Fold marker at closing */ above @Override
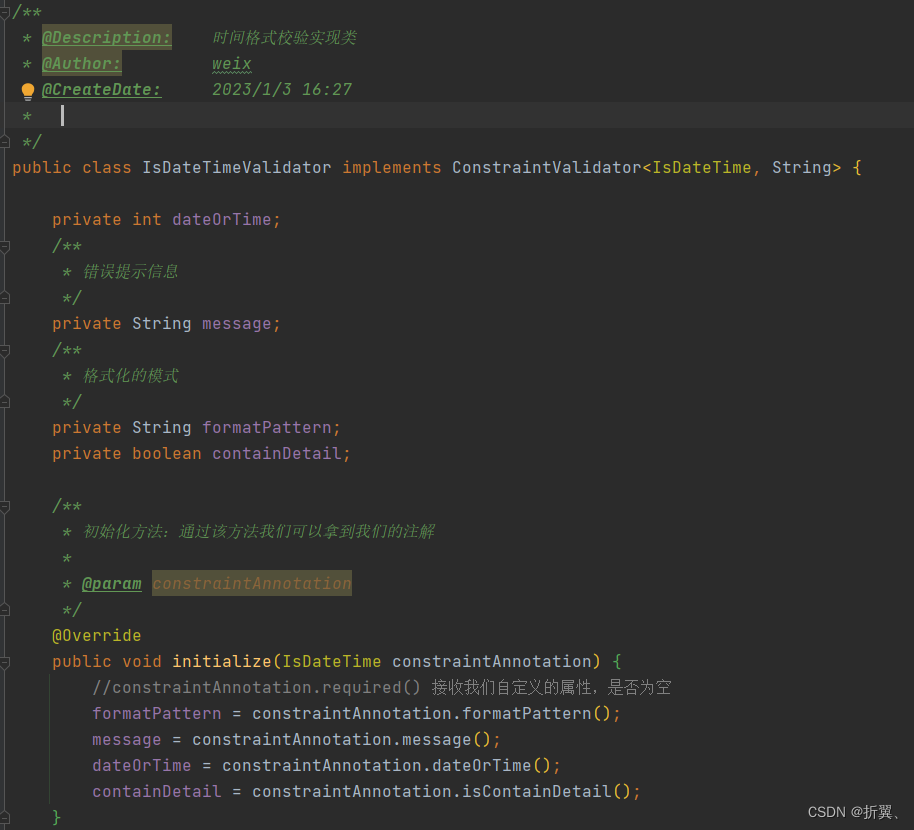This screenshot has height=830, width=914. tap(5, 610)
